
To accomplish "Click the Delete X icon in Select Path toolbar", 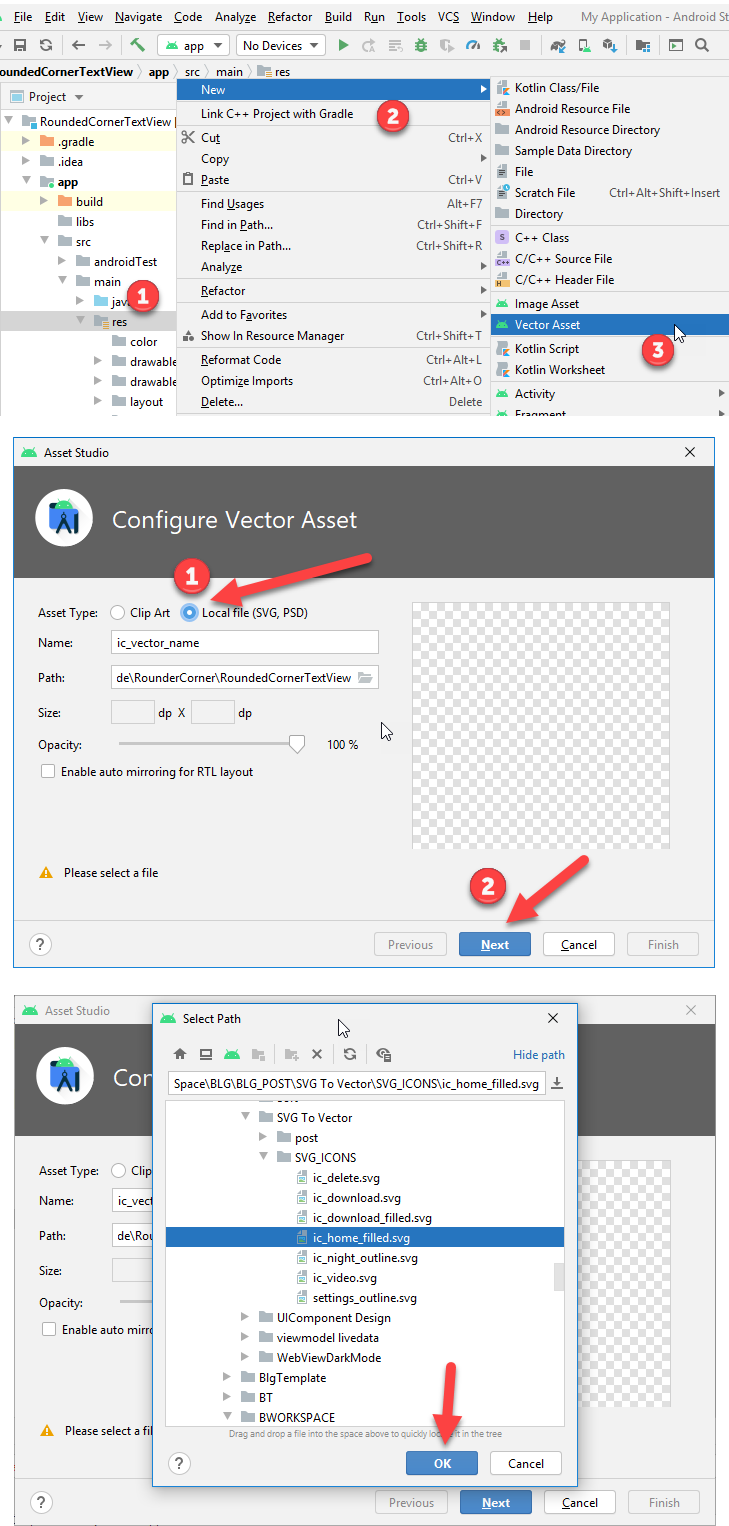I will [x=317, y=1054].
